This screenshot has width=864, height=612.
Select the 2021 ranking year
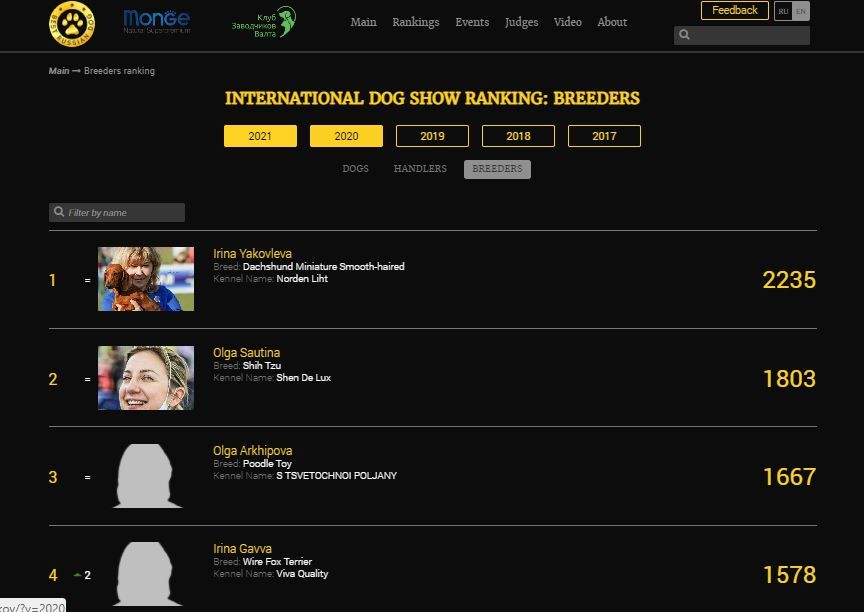260,136
